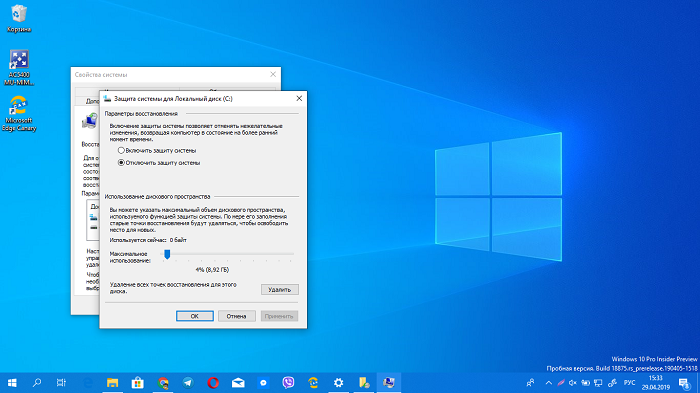Select 'Включить защиту системы' radio button
Image resolution: width=700 pixels, height=393 pixels.
click(121, 151)
